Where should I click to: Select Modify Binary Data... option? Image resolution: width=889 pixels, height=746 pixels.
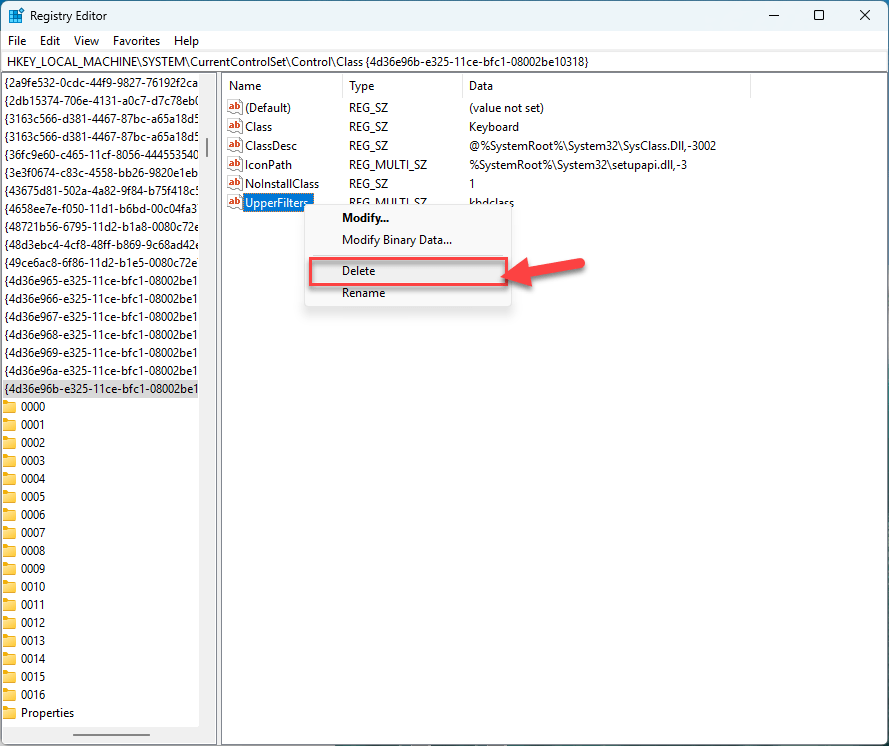[396, 240]
